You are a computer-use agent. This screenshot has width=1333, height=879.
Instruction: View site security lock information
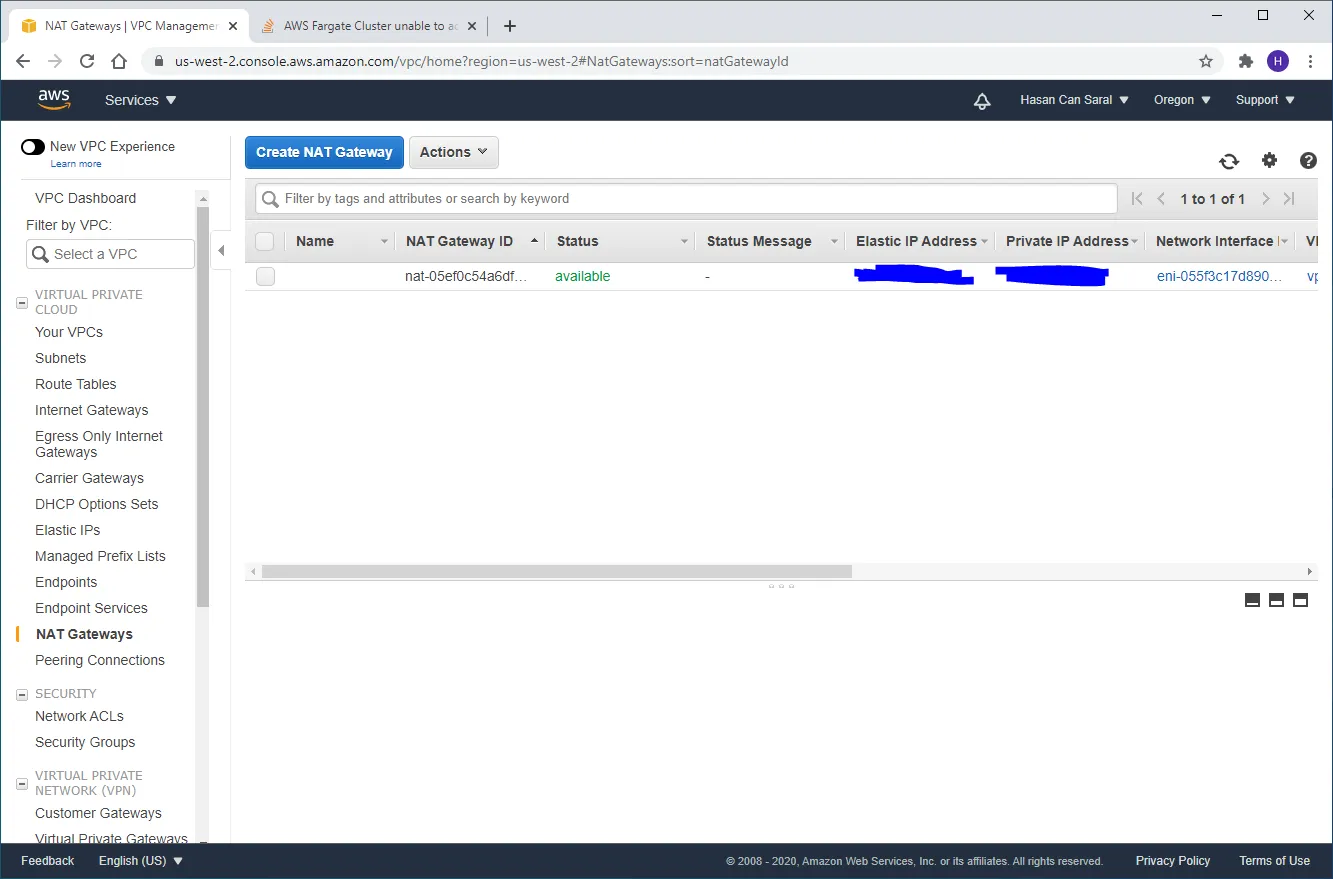point(158,61)
